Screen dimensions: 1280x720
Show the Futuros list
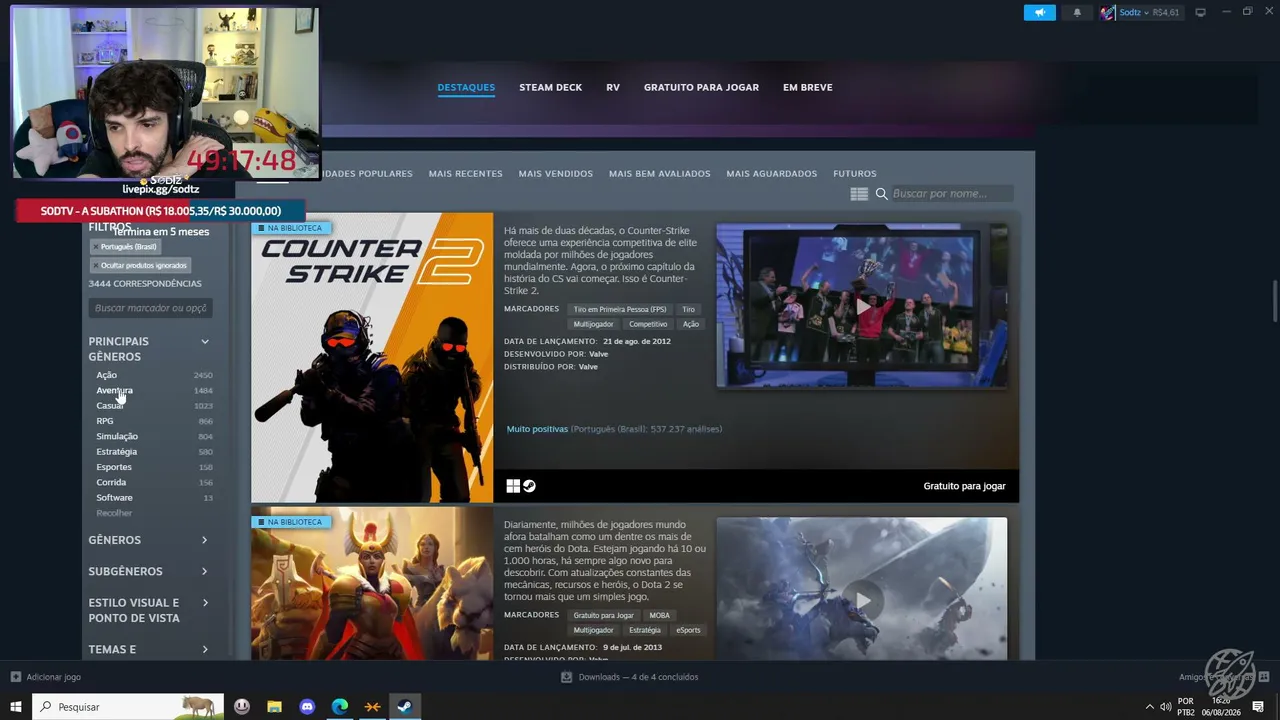(854, 173)
